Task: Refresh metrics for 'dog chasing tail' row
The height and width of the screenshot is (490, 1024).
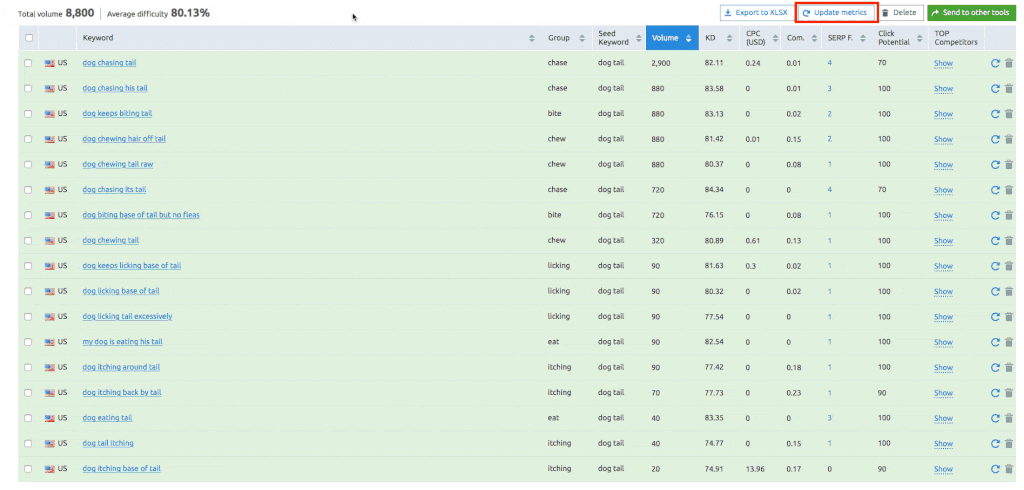Action: [x=995, y=63]
